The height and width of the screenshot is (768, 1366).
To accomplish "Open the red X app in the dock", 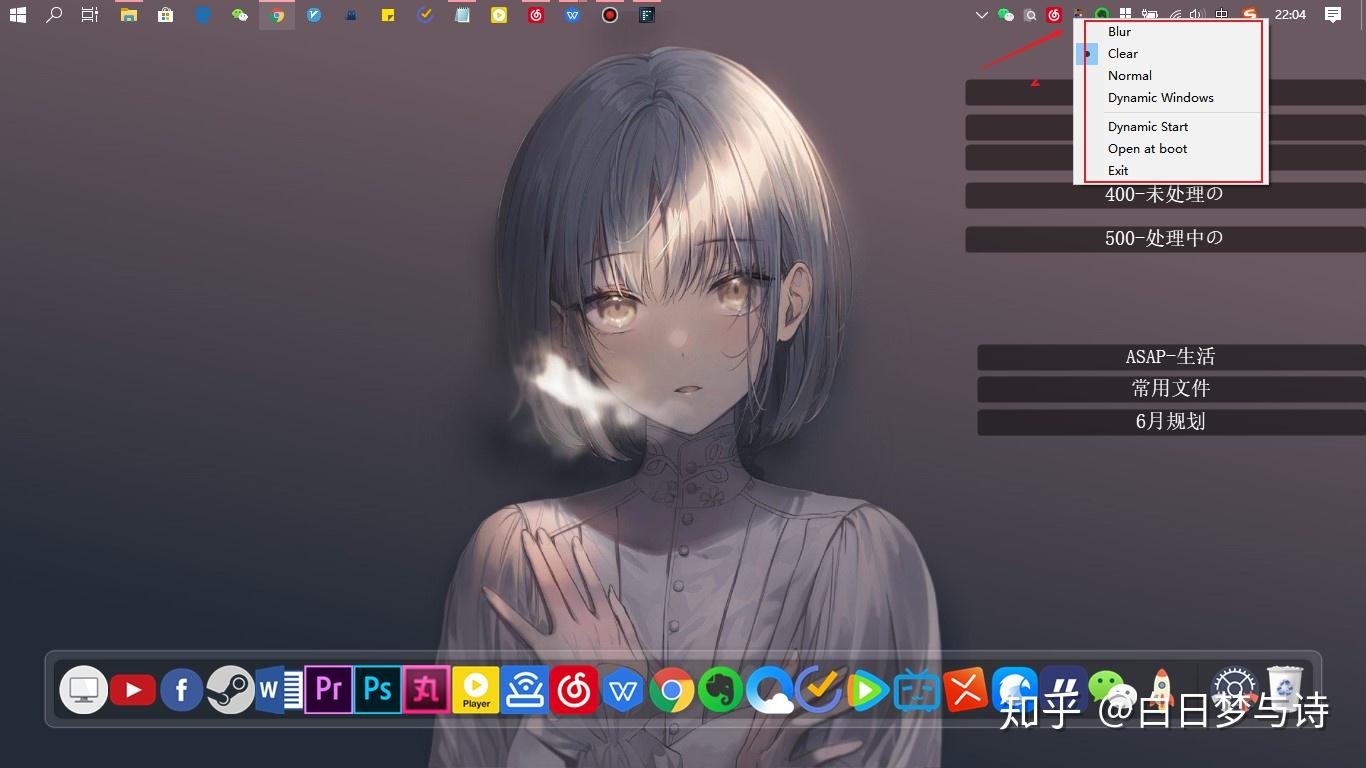I will [966, 690].
